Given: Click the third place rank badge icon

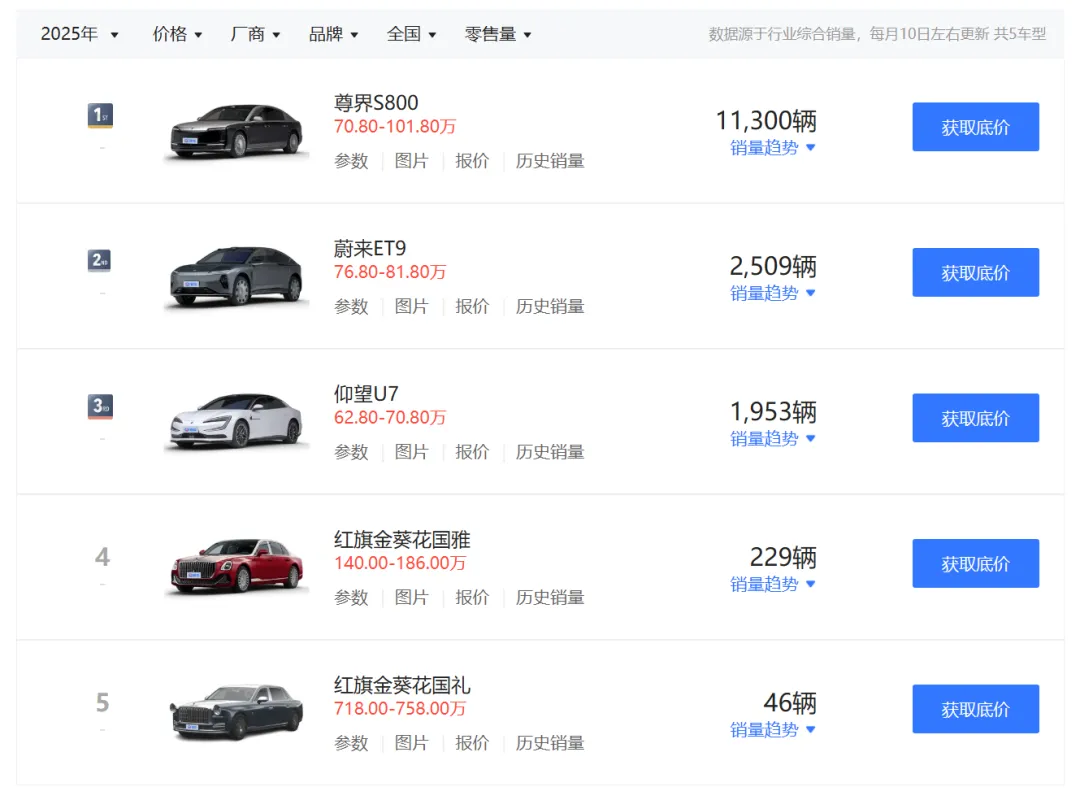Looking at the screenshot, I should point(100,407).
